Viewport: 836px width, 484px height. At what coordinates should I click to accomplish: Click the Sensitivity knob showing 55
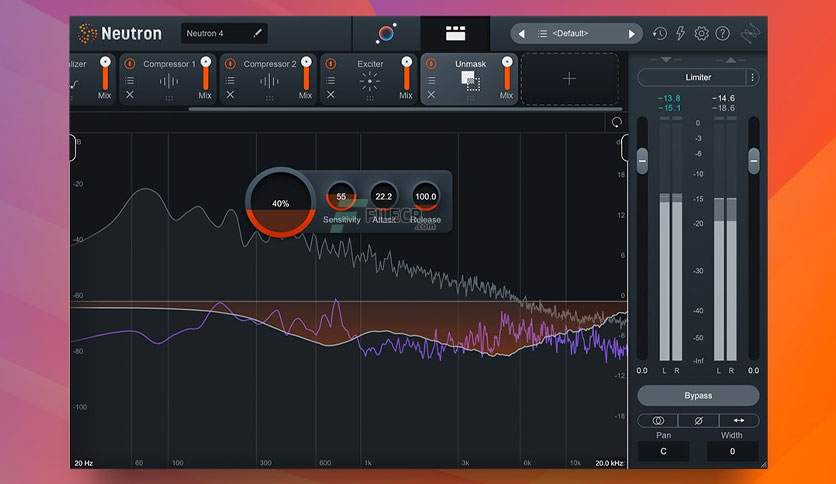[341, 197]
